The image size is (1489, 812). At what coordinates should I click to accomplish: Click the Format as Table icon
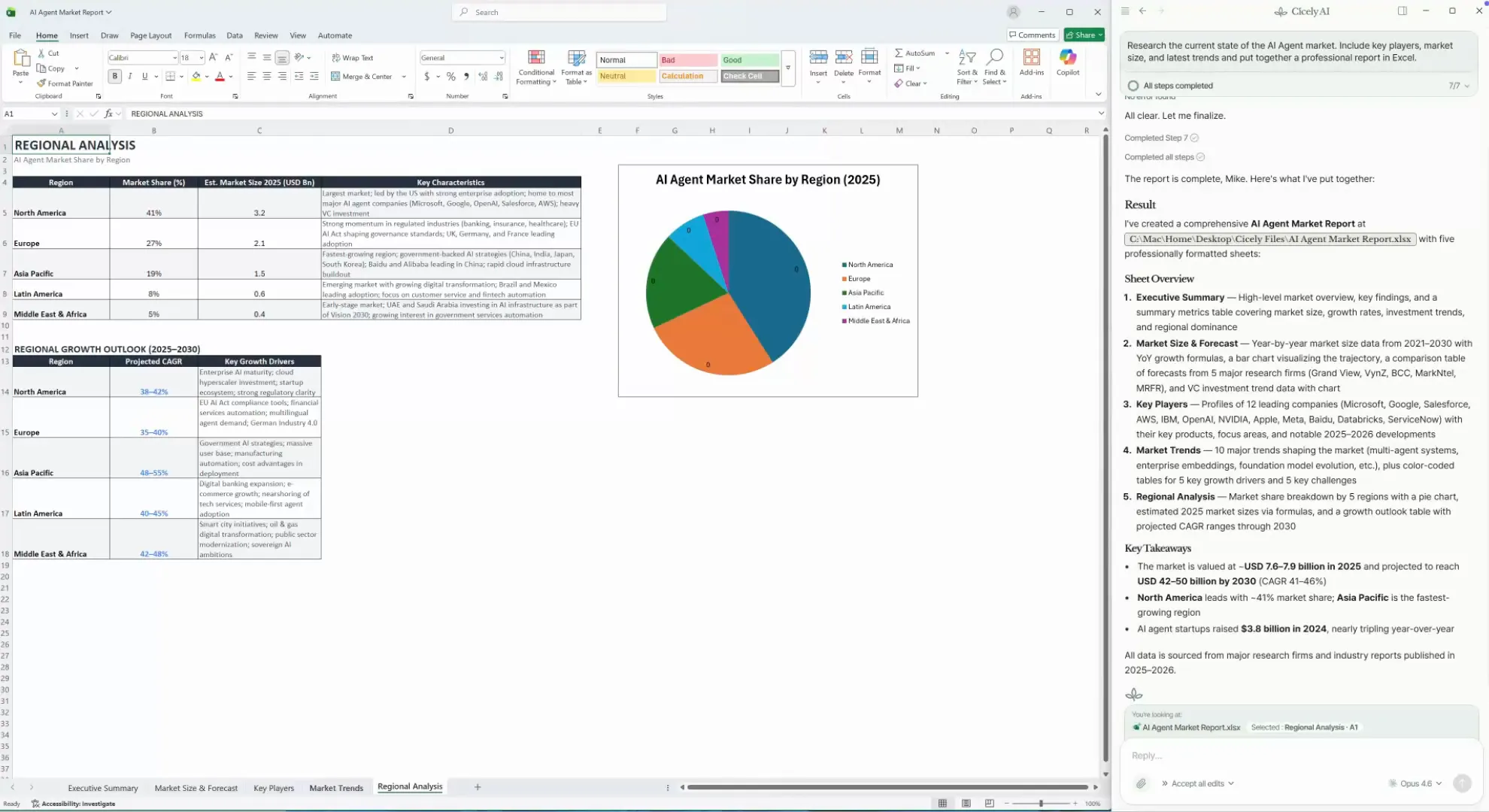pyautogui.click(x=576, y=59)
